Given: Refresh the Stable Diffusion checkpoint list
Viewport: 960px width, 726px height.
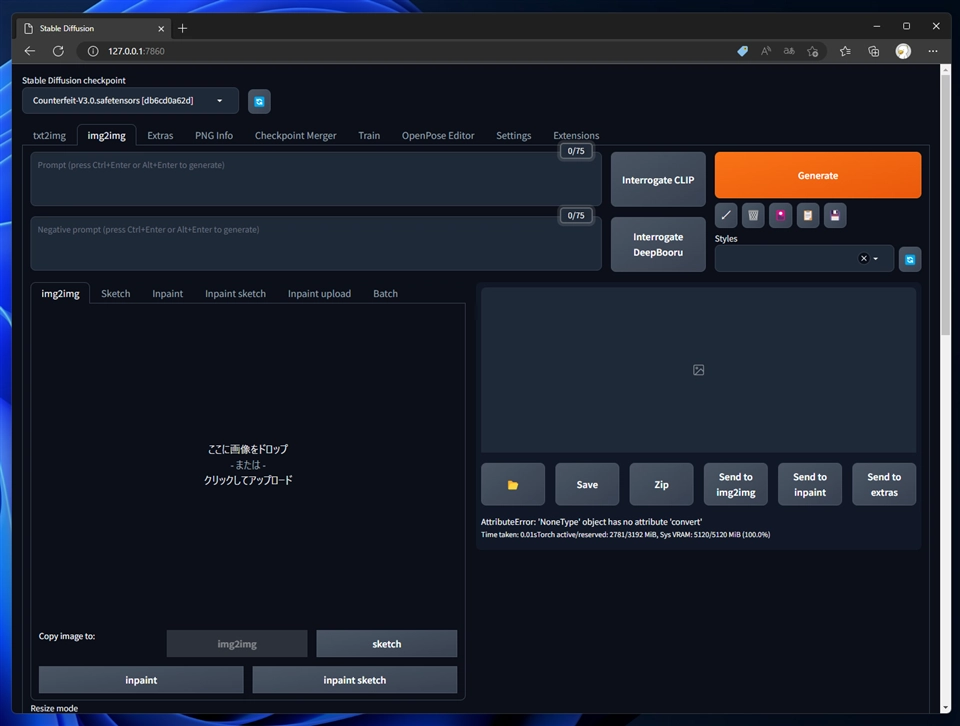Looking at the screenshot, I should [259, 102].
